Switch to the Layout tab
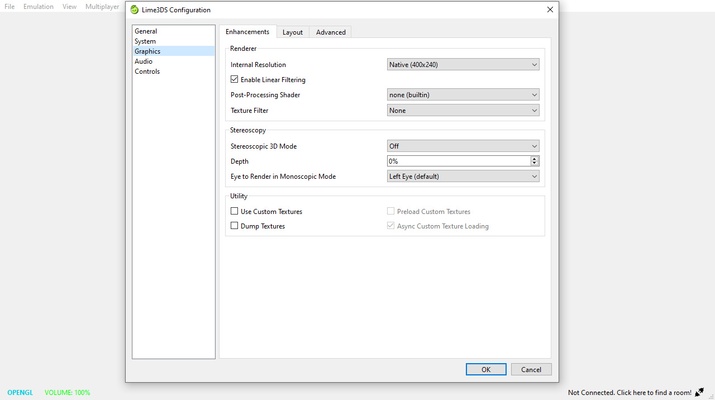The height and width of the screenshot is (400, 715). [292, 32]
